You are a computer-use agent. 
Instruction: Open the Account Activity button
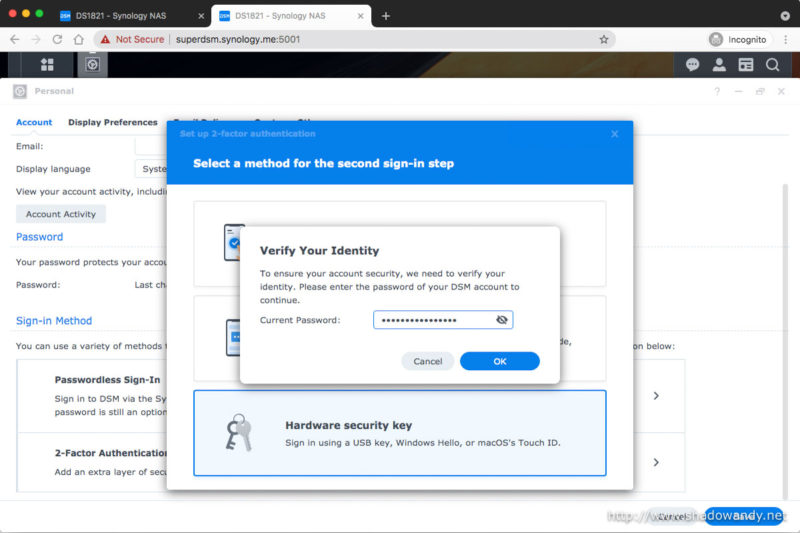[61, 214]
